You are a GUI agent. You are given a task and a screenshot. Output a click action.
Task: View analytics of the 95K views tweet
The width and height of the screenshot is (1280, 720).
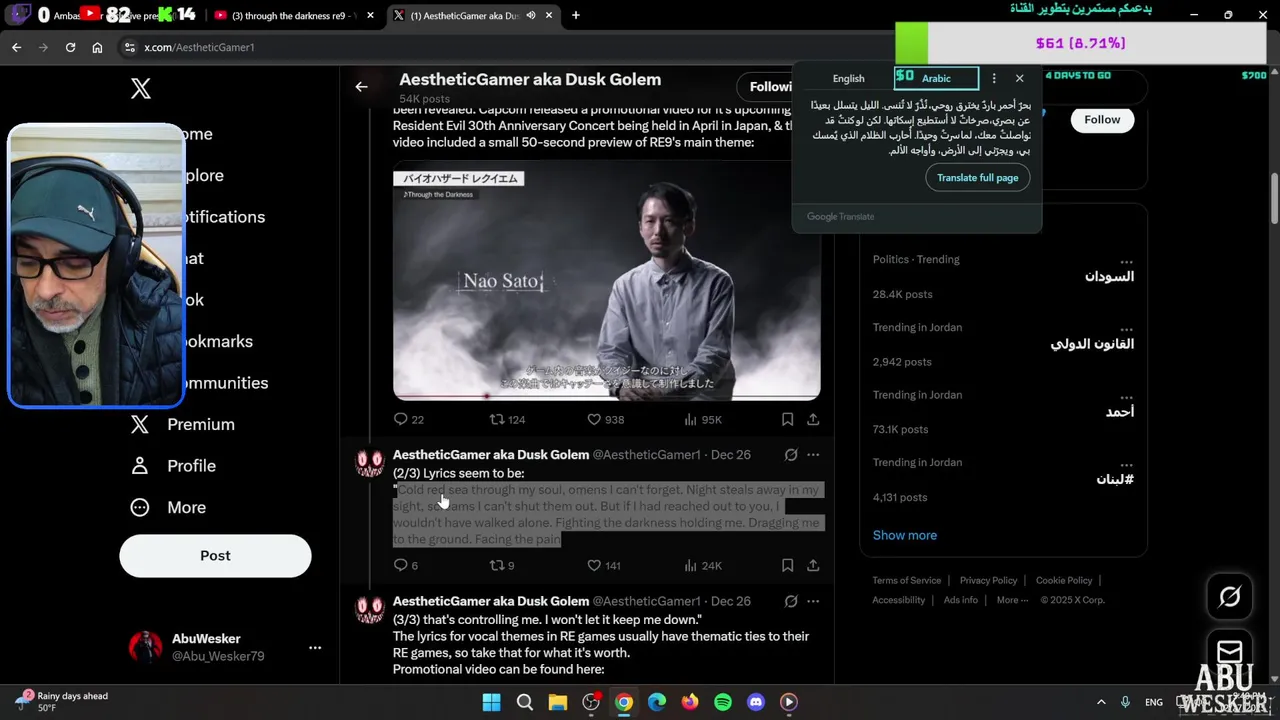[691, 419]
